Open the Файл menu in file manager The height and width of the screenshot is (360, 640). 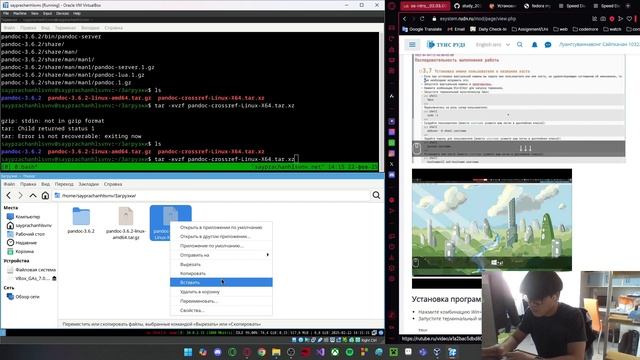coord(9,184)
